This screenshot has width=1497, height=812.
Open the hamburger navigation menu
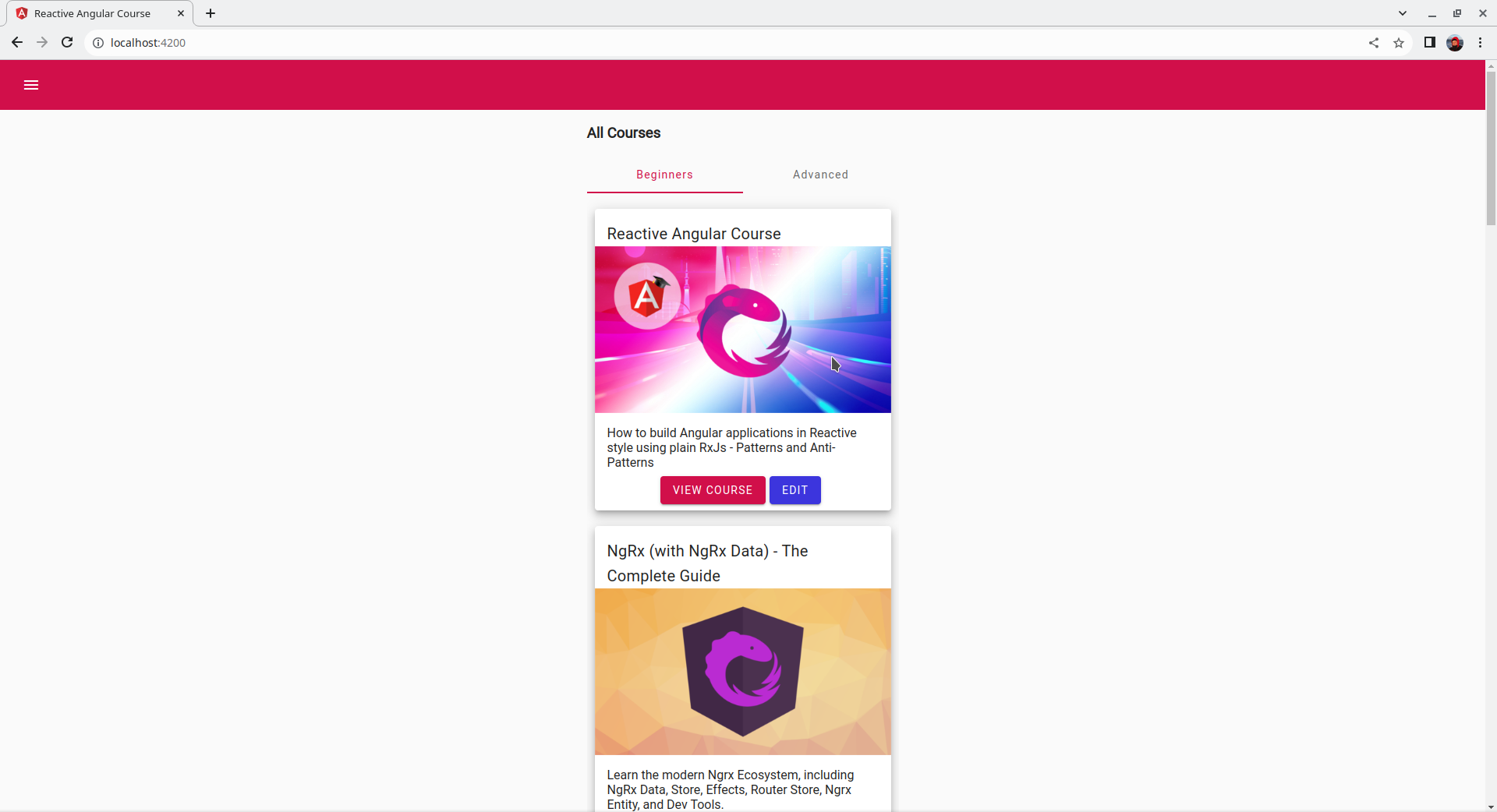[31, 85]
